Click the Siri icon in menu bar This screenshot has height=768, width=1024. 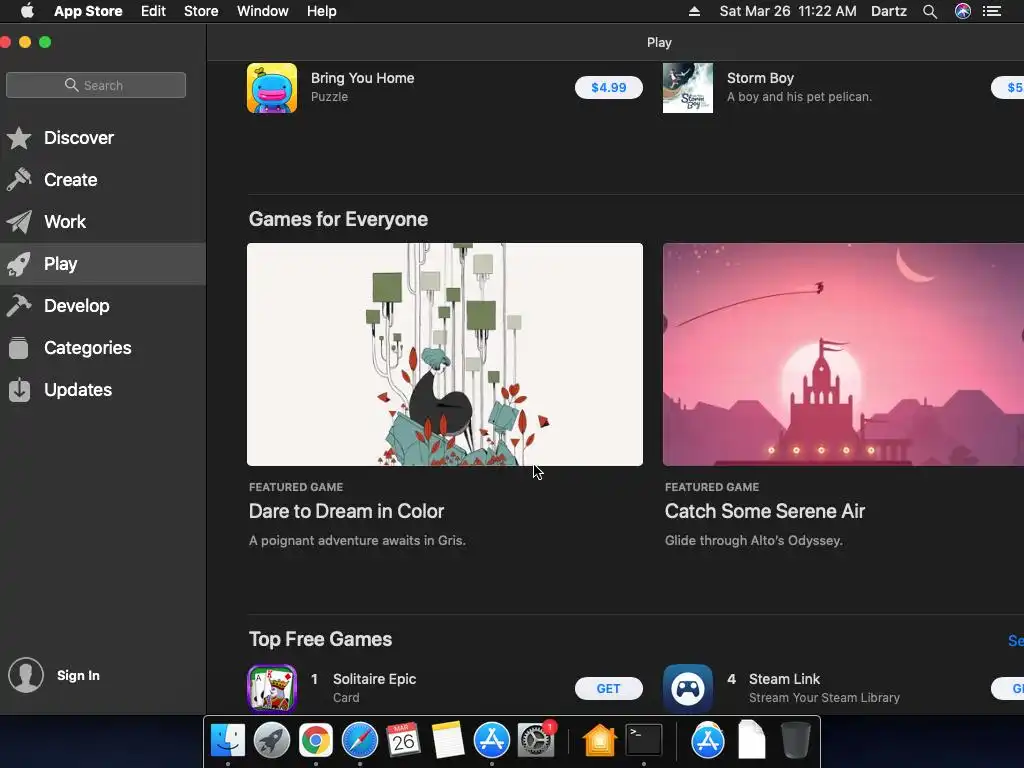pyautogui.click(x=963, y=11)
